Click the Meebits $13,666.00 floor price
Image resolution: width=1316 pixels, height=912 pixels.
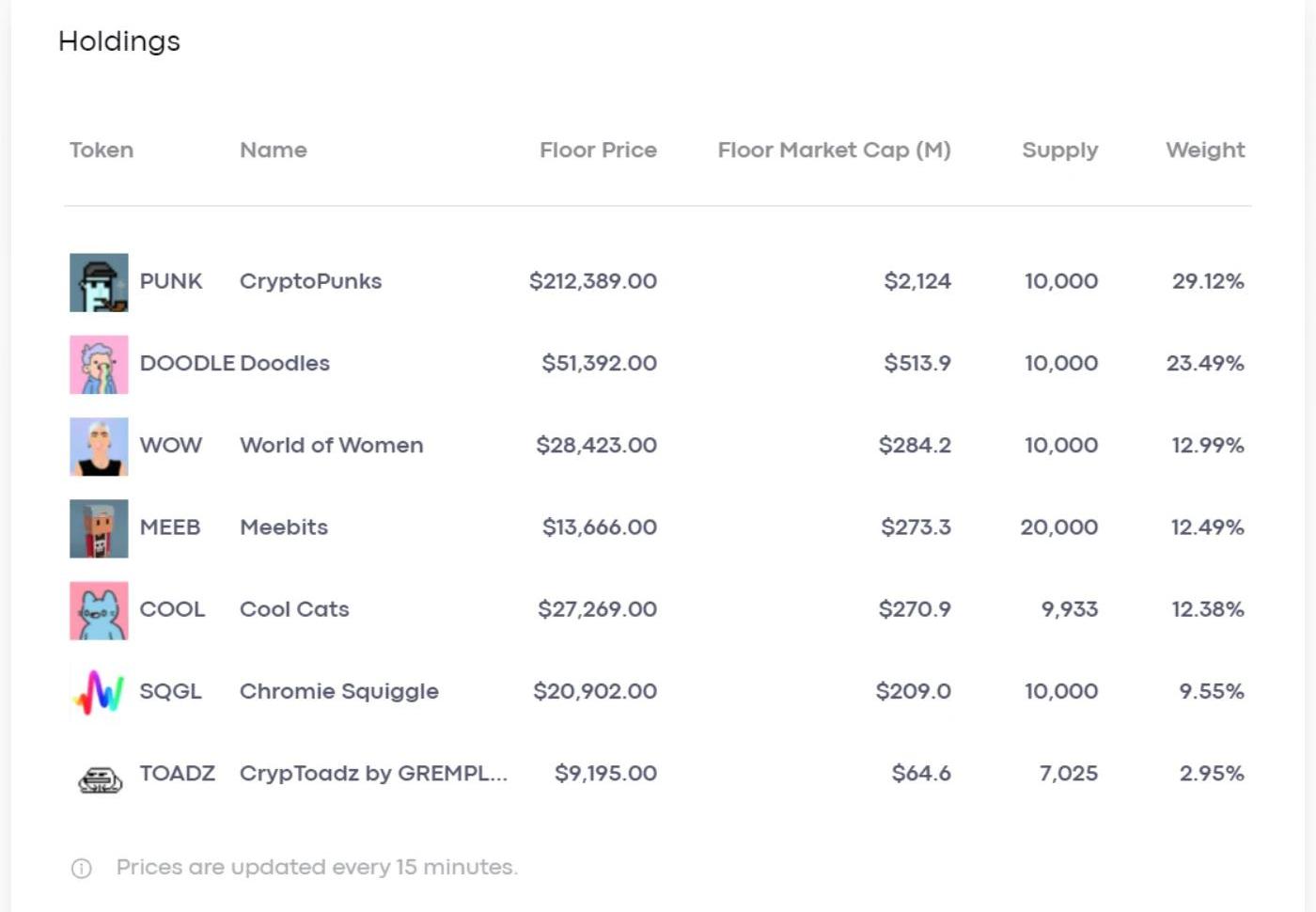click(x=599, y=527)
